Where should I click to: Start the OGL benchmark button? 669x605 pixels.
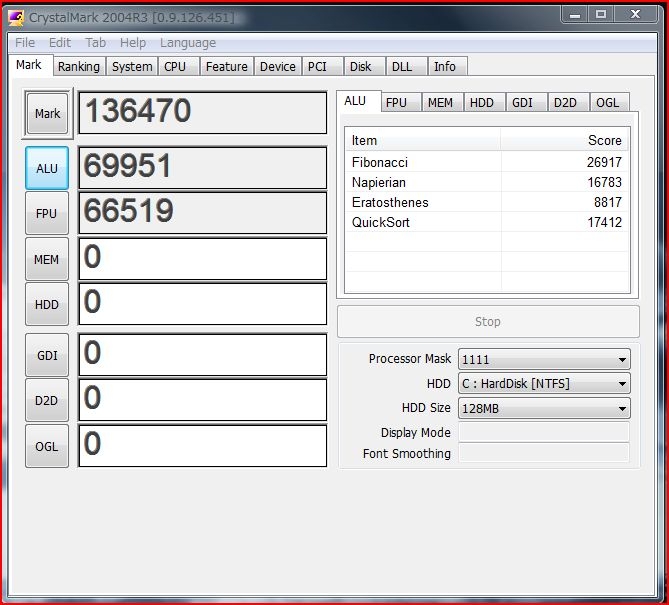[47, 446]
